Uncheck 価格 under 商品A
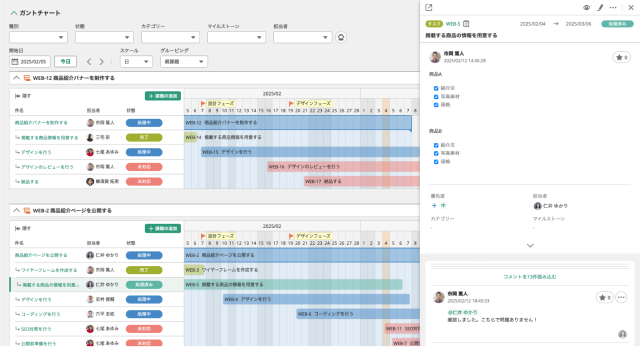This screenshot has height=360, width=640. point(436,105)
